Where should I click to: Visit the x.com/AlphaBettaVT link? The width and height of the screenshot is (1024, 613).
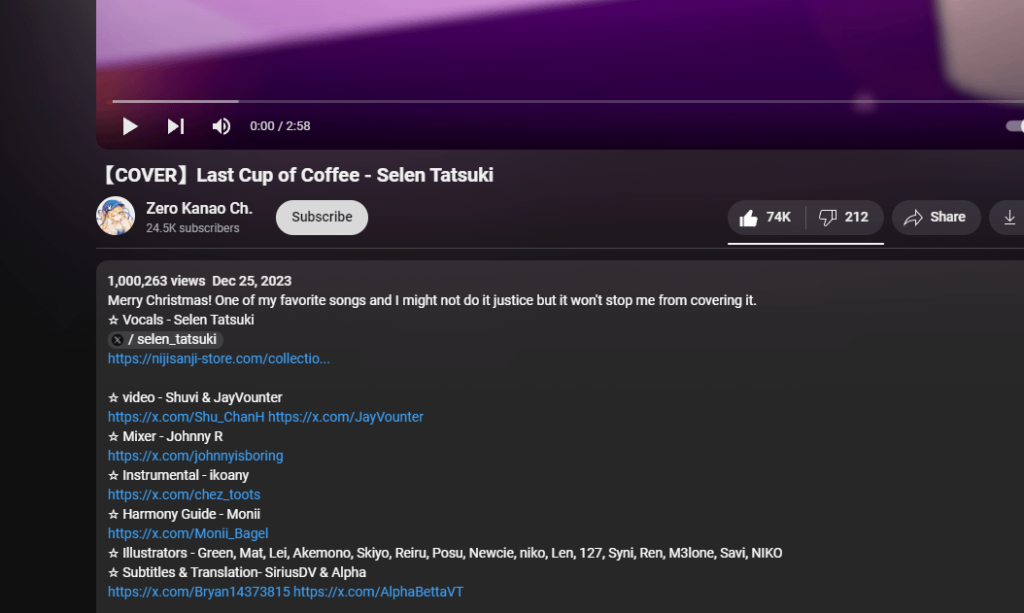click(378, 591)
